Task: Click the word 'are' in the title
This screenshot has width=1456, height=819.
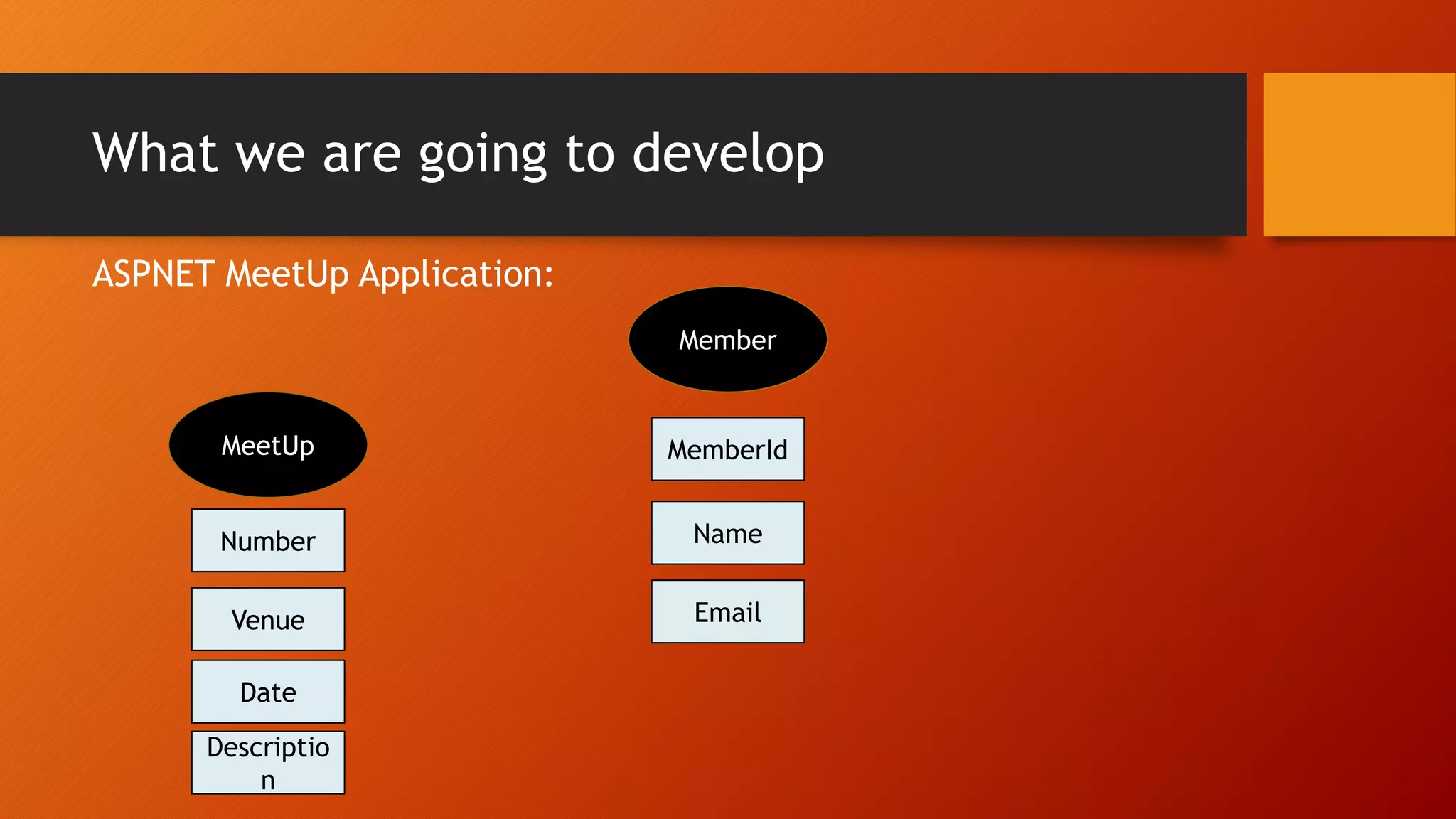Action: tap(362, 154)
